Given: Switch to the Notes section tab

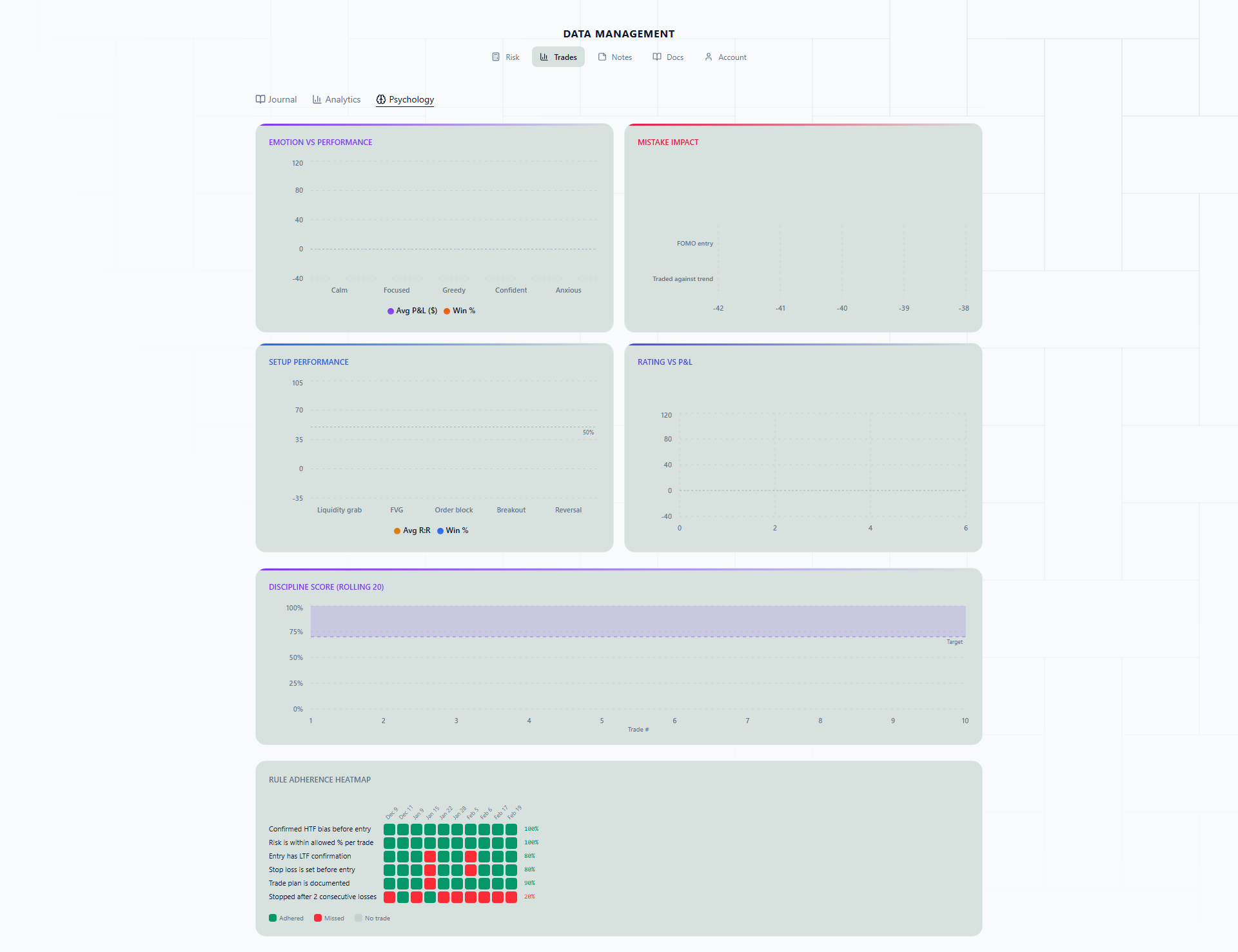Looking at the screenshot, I should 621,57.
